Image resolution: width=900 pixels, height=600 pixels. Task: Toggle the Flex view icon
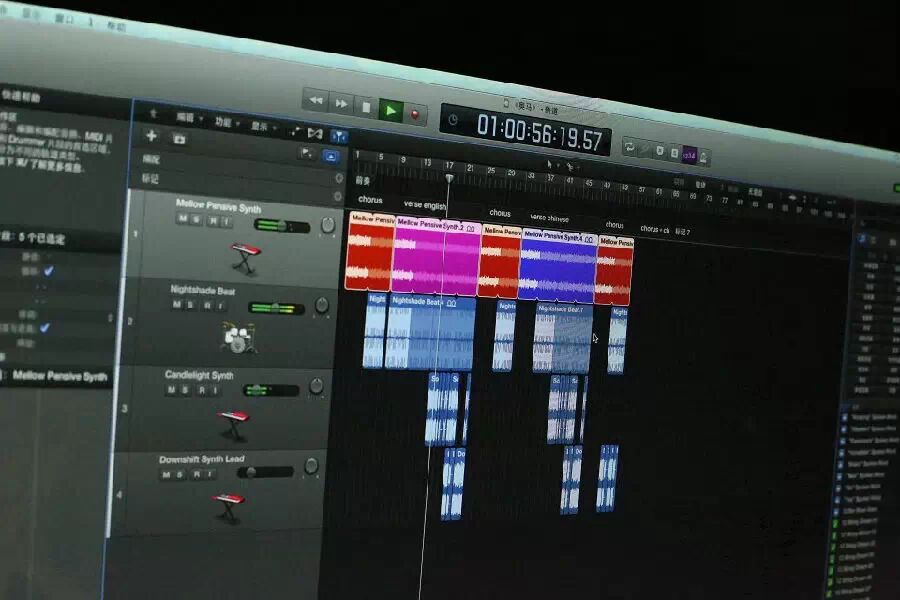[315, 133]
